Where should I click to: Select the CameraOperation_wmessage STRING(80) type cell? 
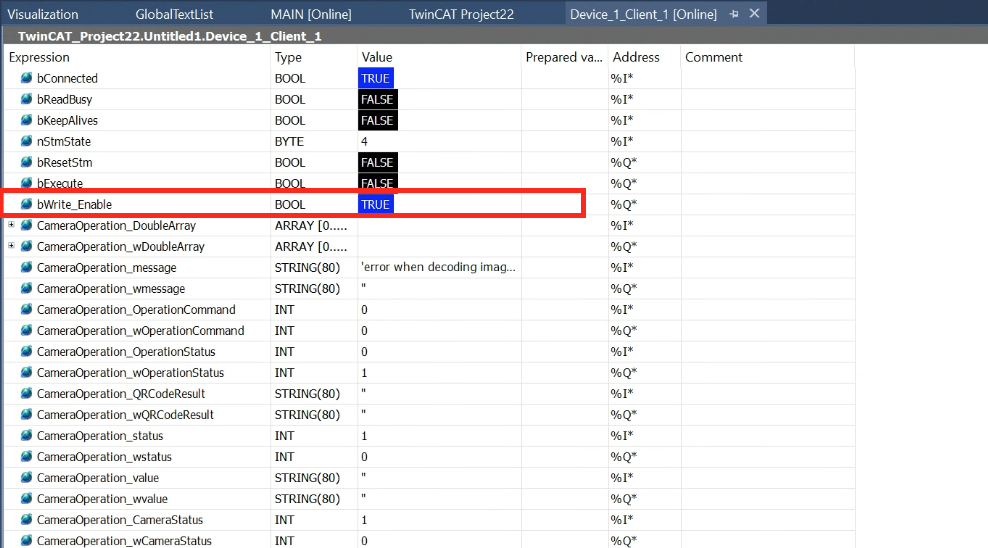[307, 288]
